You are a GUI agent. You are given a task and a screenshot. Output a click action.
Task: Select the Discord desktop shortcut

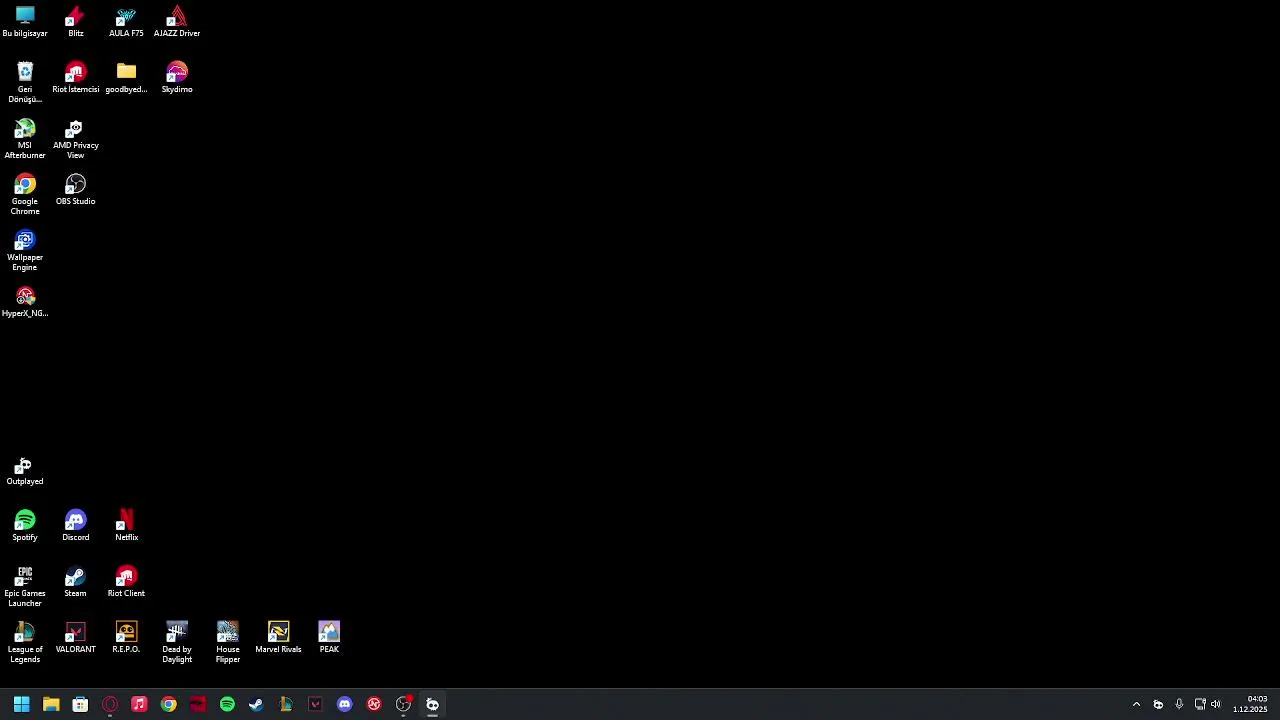pos(76,526)
